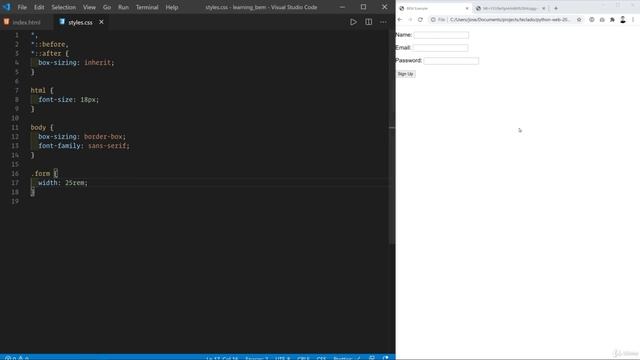This screenshot has height=360, width=640.
Task: Click the Password input field
Action: tap(451, 61)
